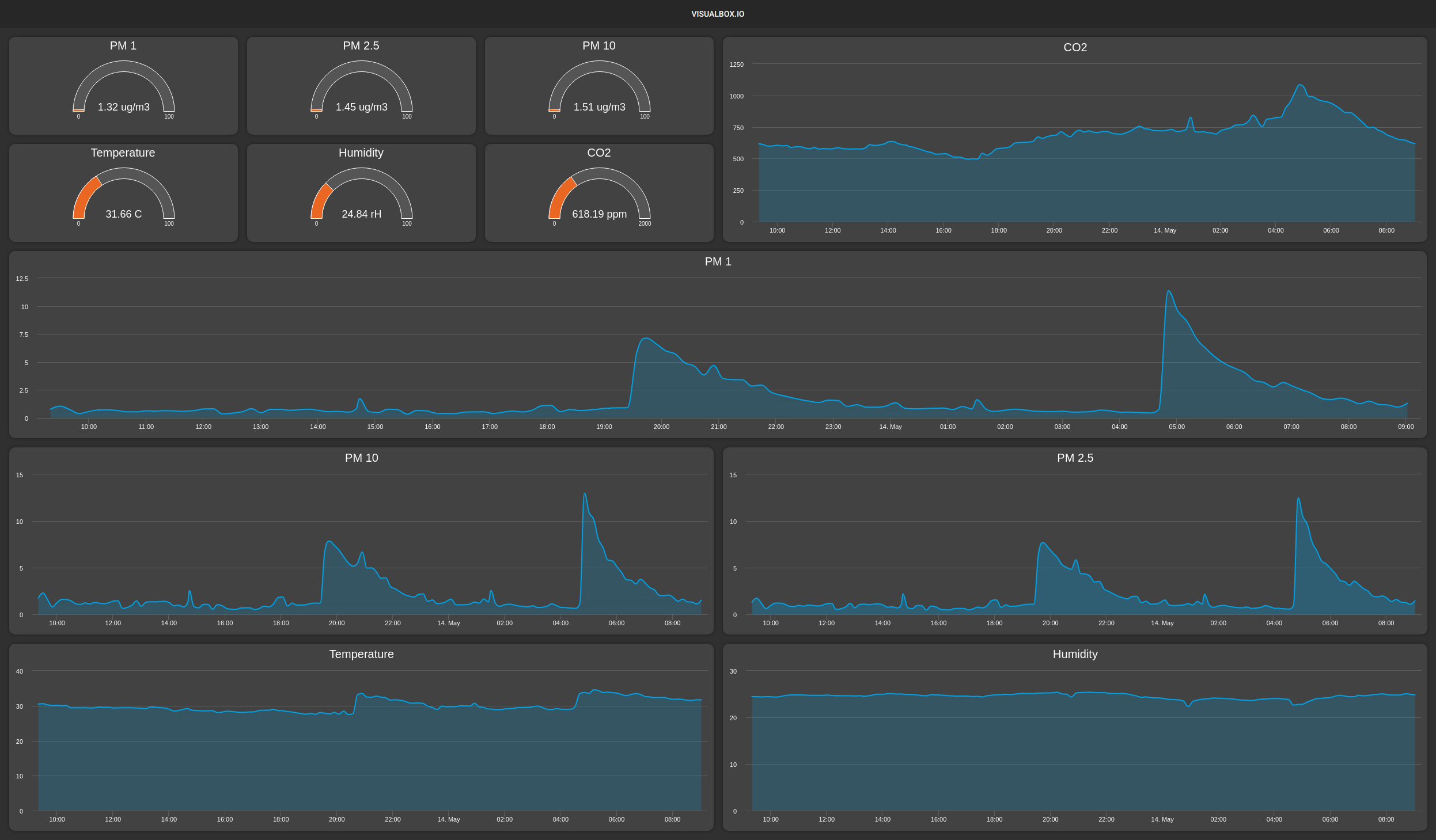Click the VISUALBOX.IO header title
The width and height of the screenshot is (1436, 840).
[x=718, y=14]
